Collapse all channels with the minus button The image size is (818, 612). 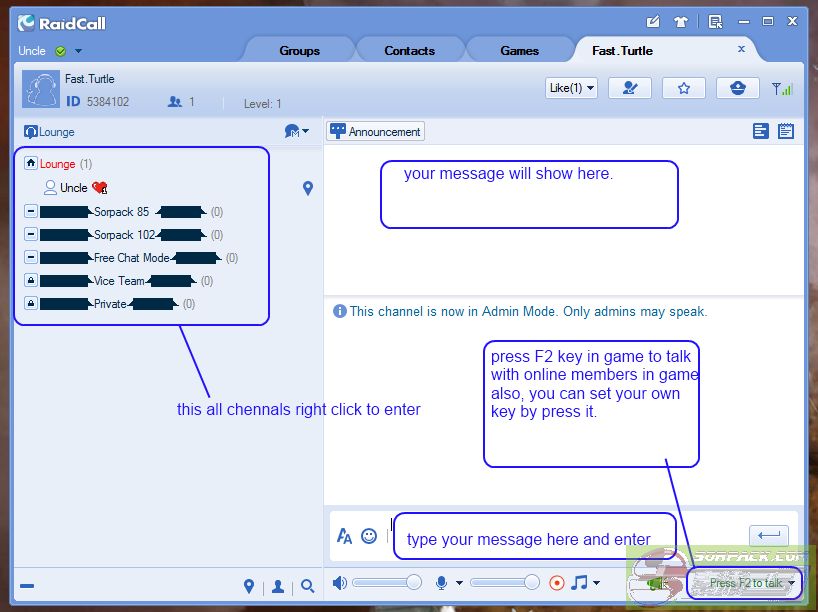(x=27, y=586)
